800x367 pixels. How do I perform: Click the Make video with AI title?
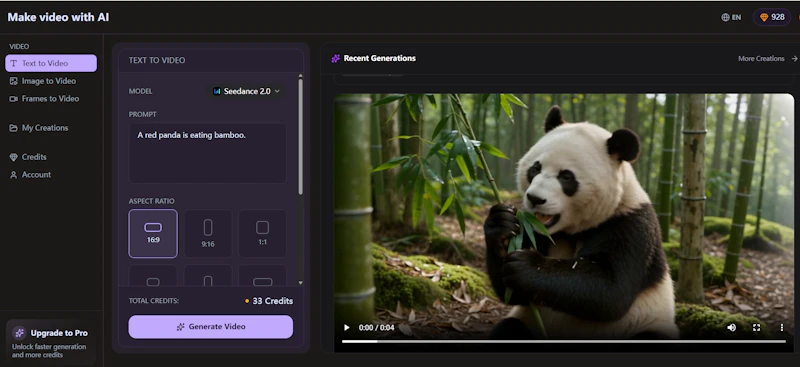[58, 17]
